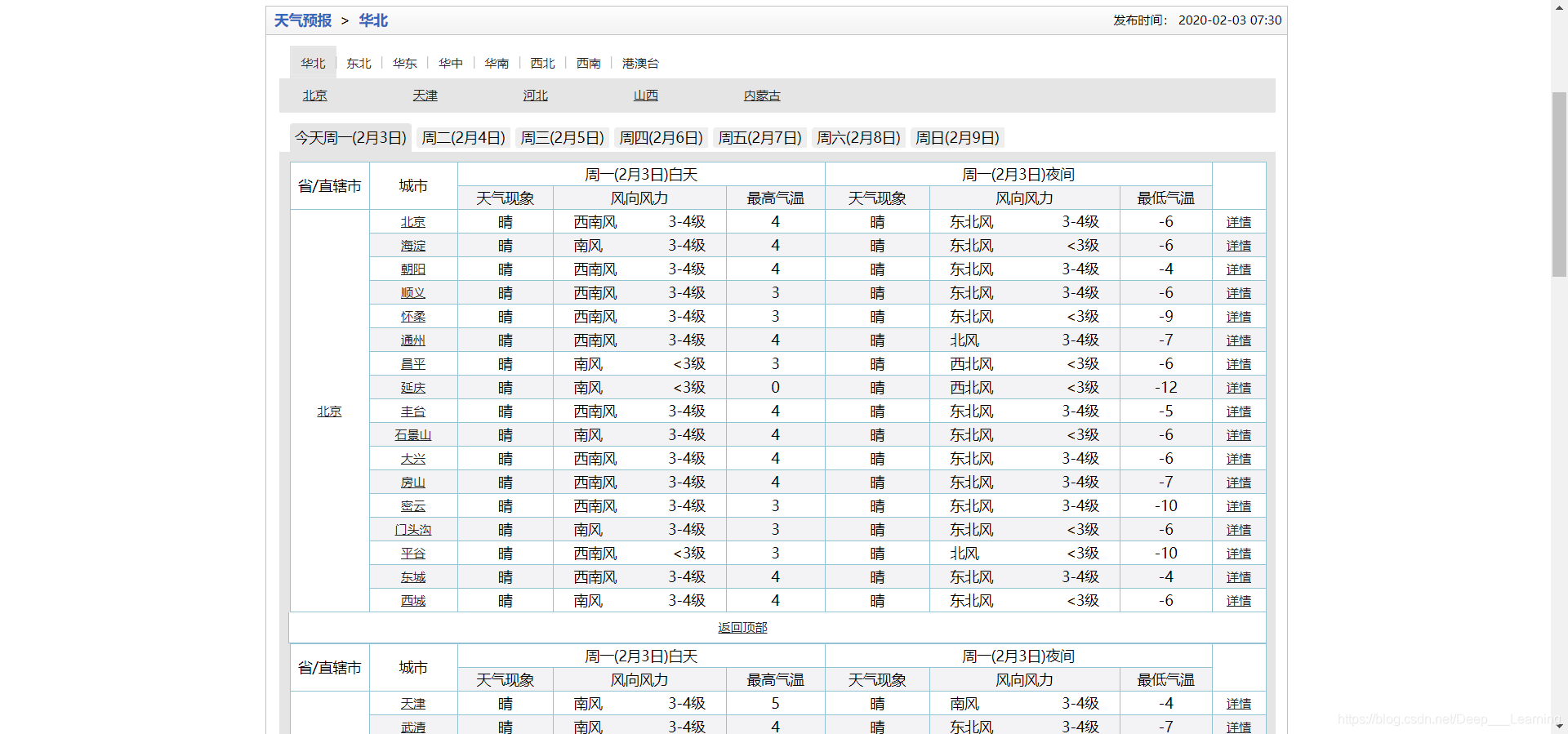Image resolution: width=1568 pixels, height=734 pixels.
Task: Click 延庆 lowest temperature value -12
Action: [1165, 388]
